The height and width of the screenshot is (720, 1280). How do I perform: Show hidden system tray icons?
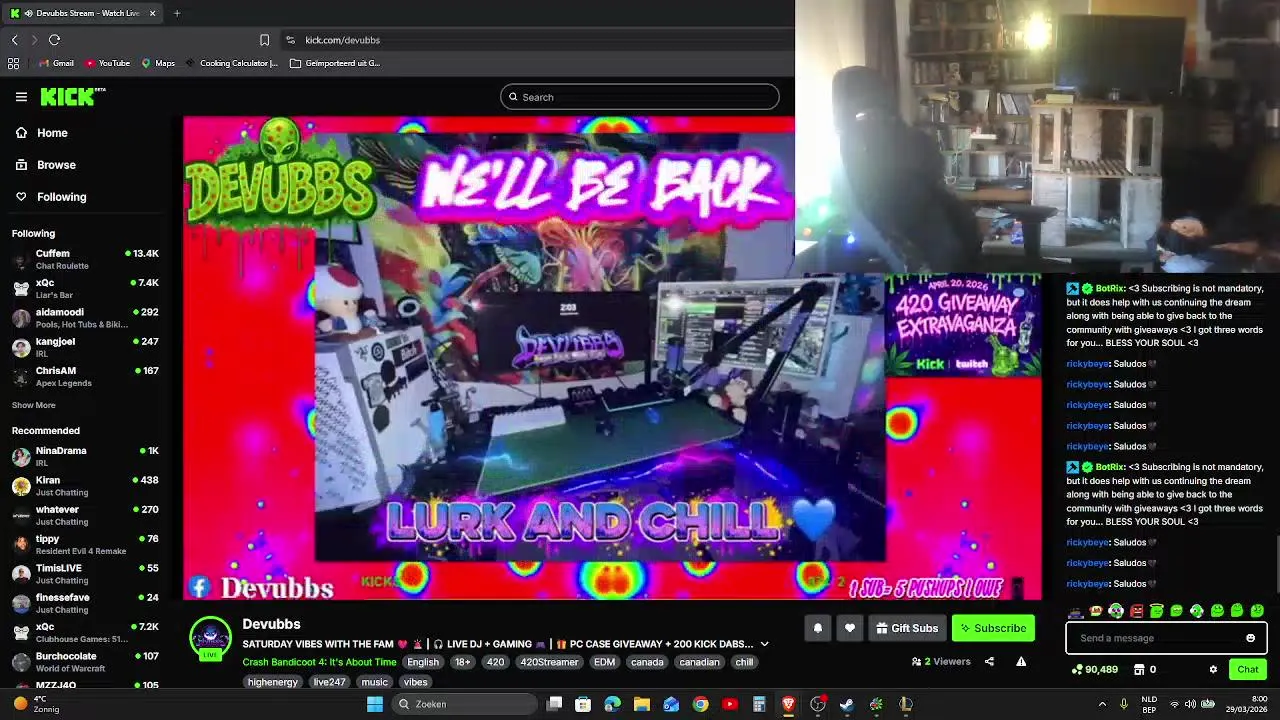[1102, 704]
